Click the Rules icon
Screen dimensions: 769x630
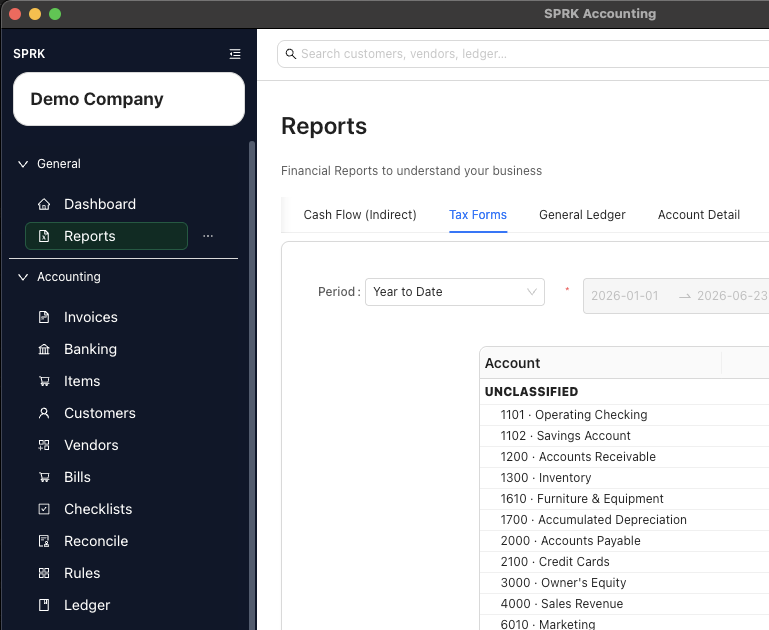44,573
